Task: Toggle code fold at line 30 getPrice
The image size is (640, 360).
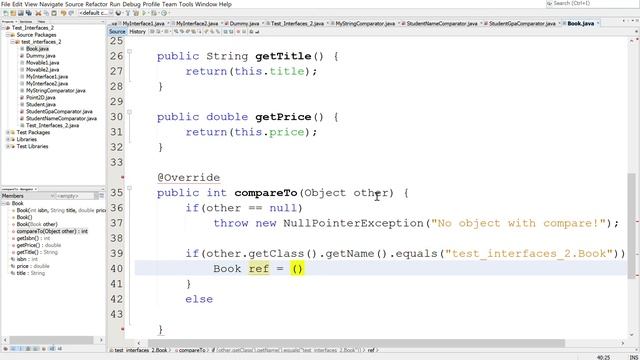Action: point(129,112)
